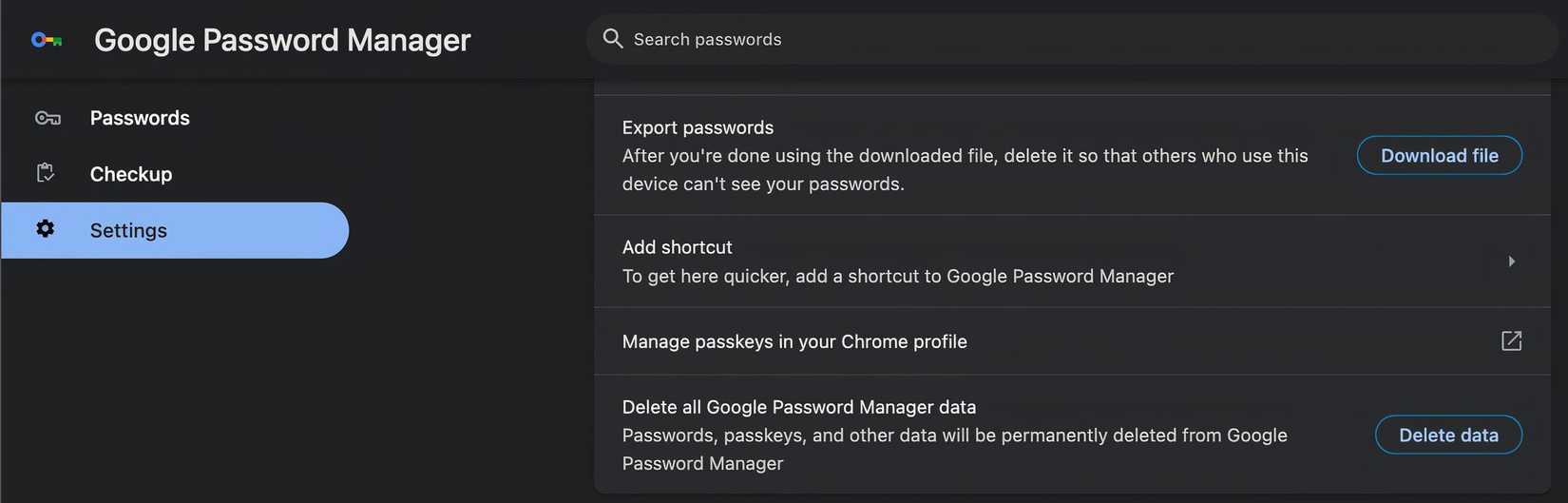Focus the Search passwords field
Viewport: 1568px width, 503px height.
[x=1045, y=39]
